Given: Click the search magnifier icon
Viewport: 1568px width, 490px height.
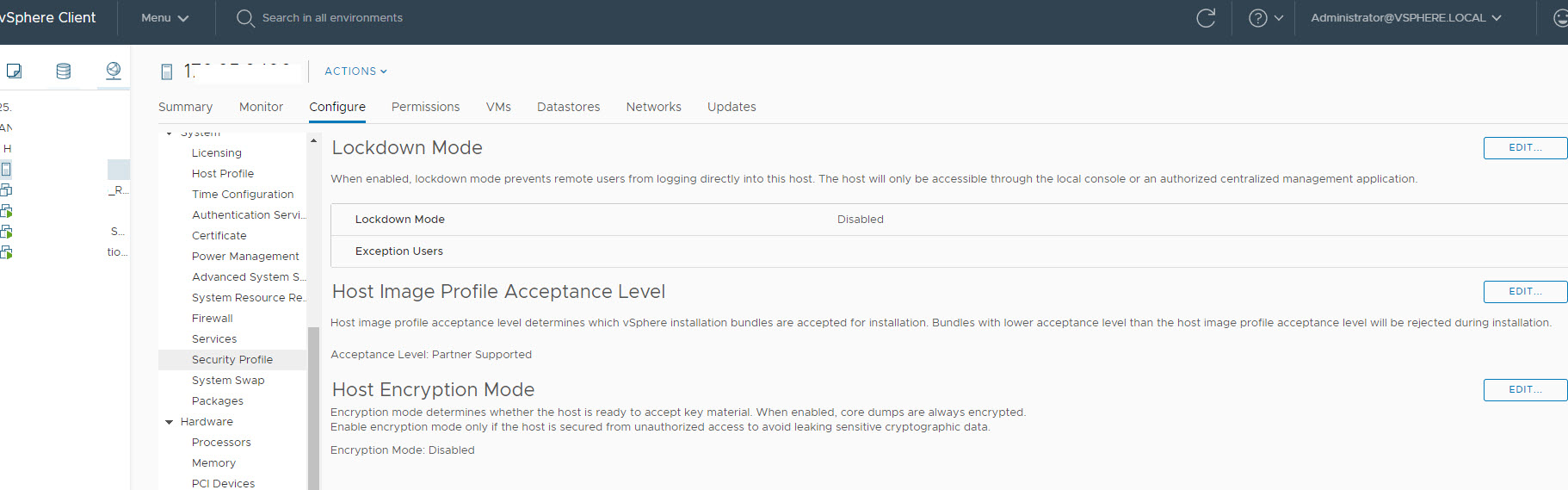Looking at the screenshot, I should tap(245, 18).
